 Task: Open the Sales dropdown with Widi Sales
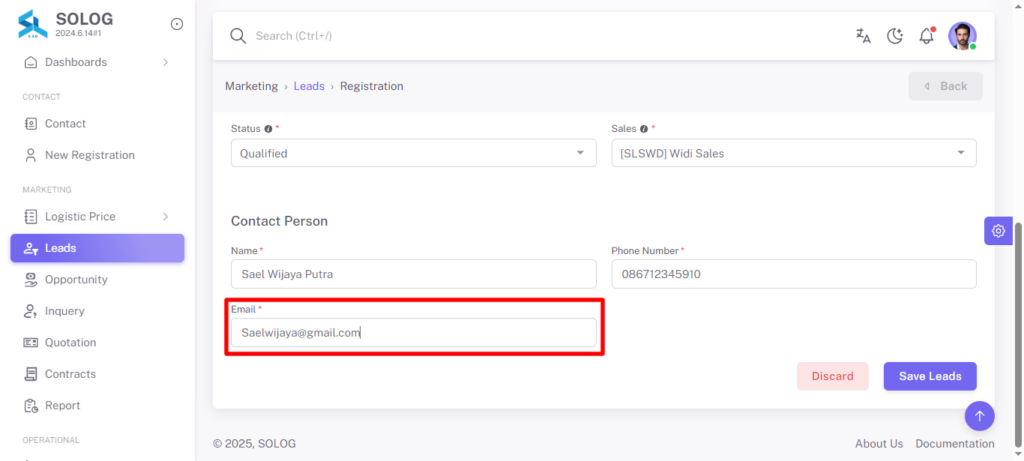tap(793, 153)
